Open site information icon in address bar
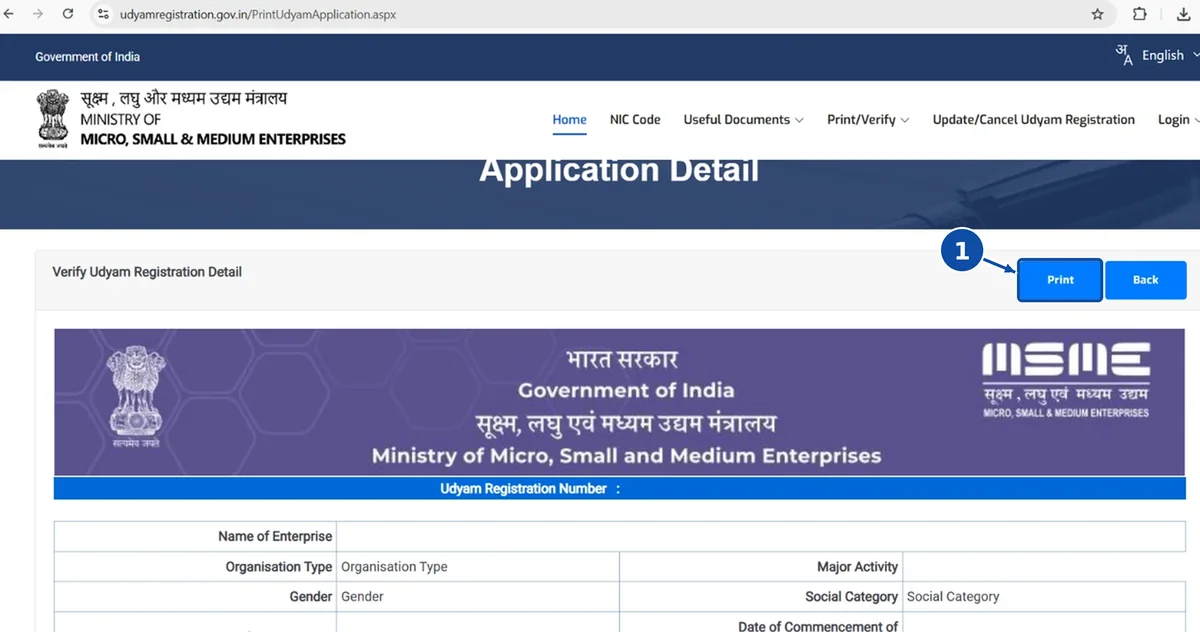Screen dimensions: 1200x632 coord(102,14)
